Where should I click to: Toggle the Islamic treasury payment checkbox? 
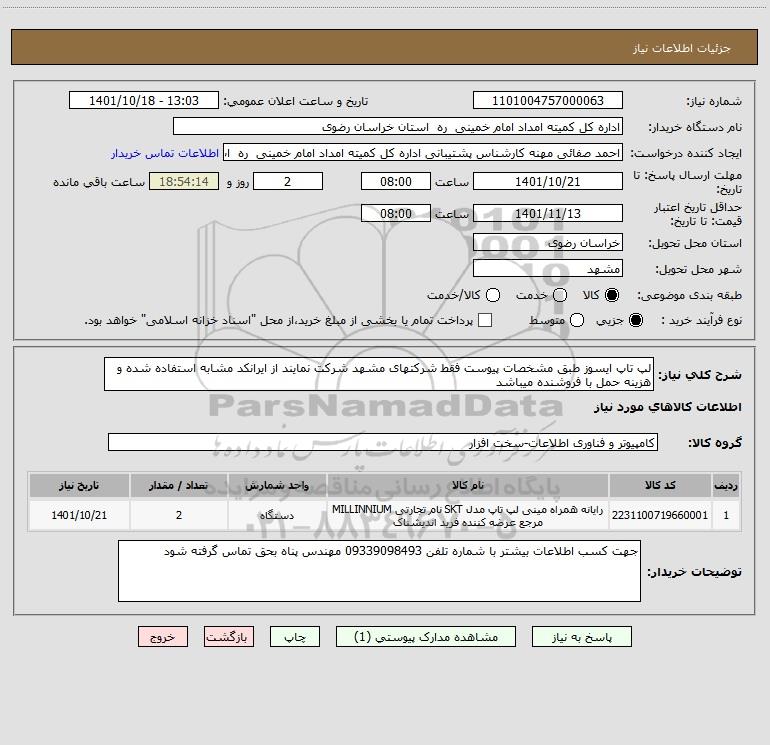(485, 320)
